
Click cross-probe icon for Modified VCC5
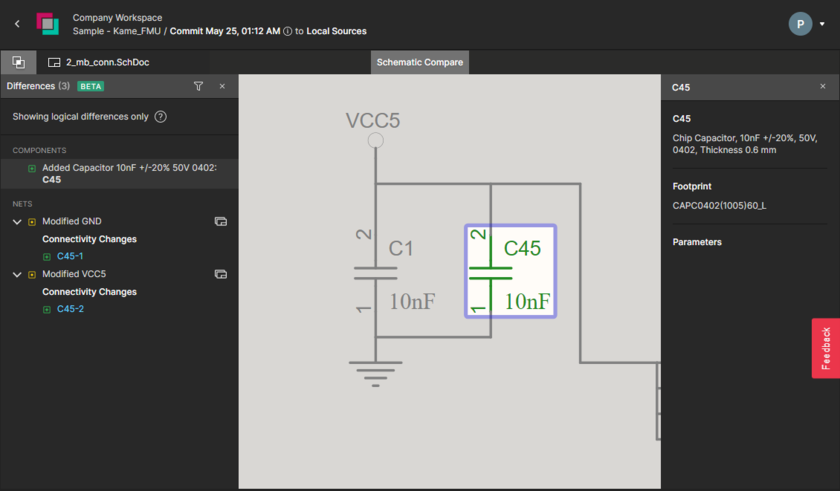(220, 274)
